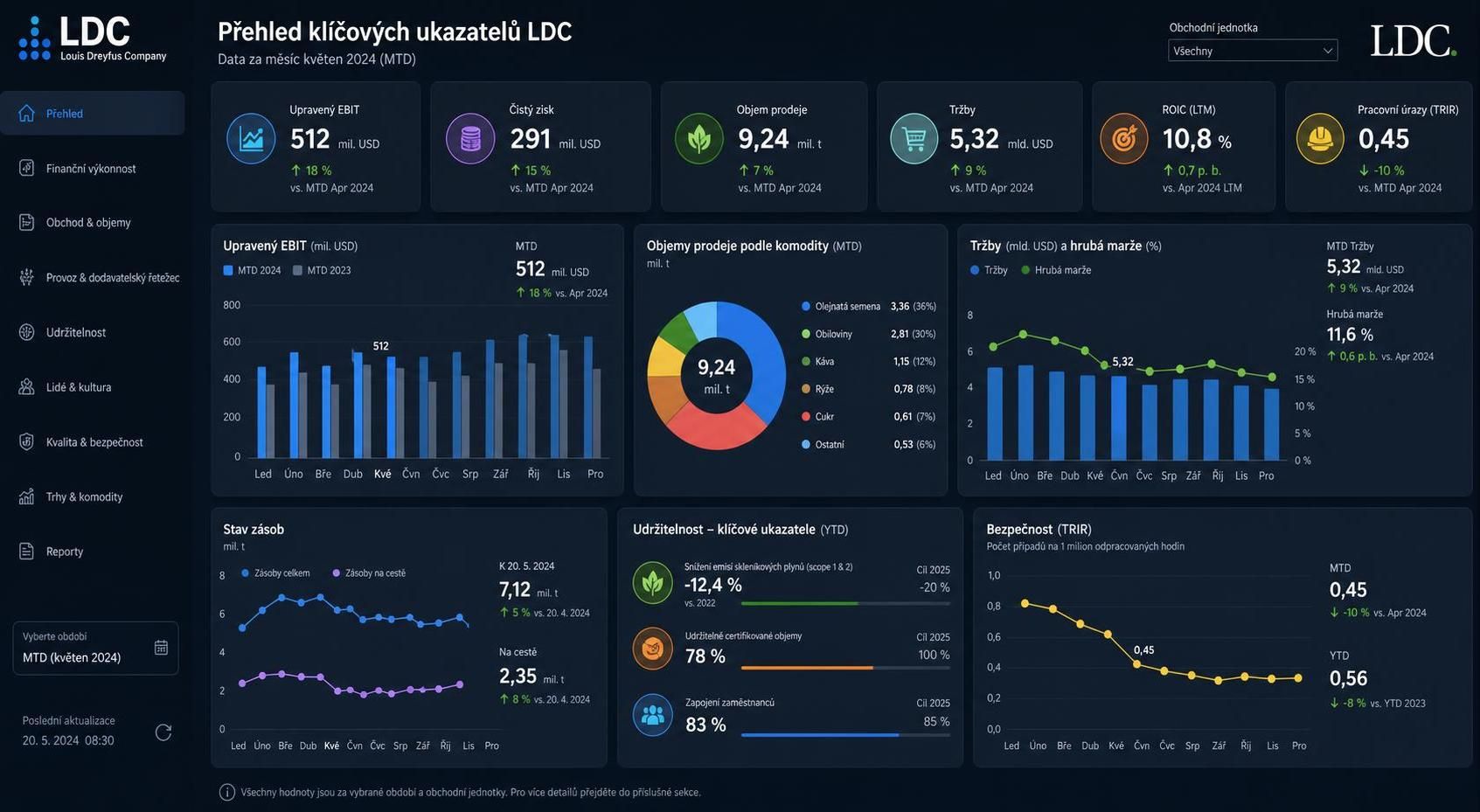
Task: Click the Objem prodeje leaf icon
Action: pyautogui.click(x=699, y=139)
